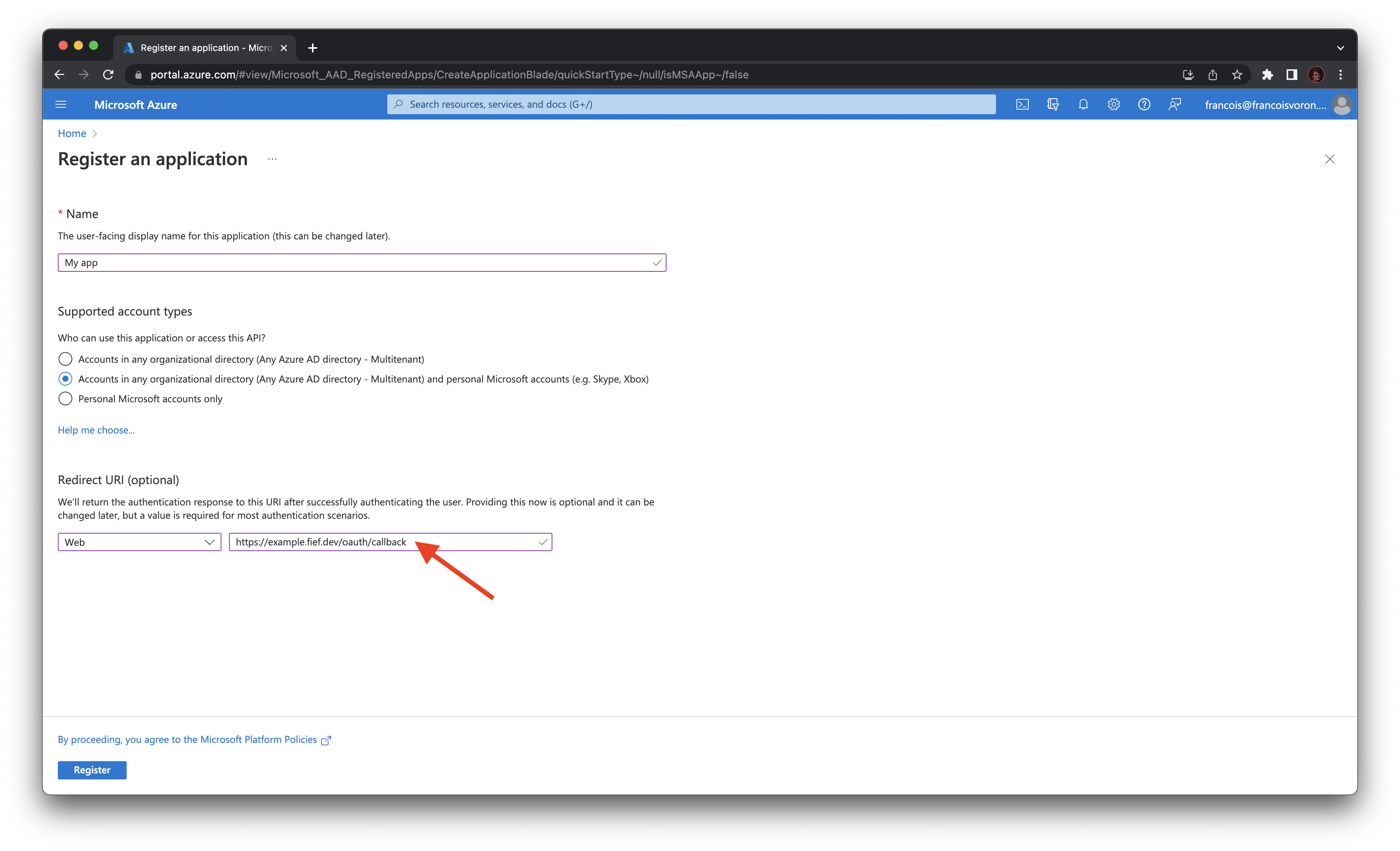
Task: Open the portal hamburger menu
Action: [61, 104]
